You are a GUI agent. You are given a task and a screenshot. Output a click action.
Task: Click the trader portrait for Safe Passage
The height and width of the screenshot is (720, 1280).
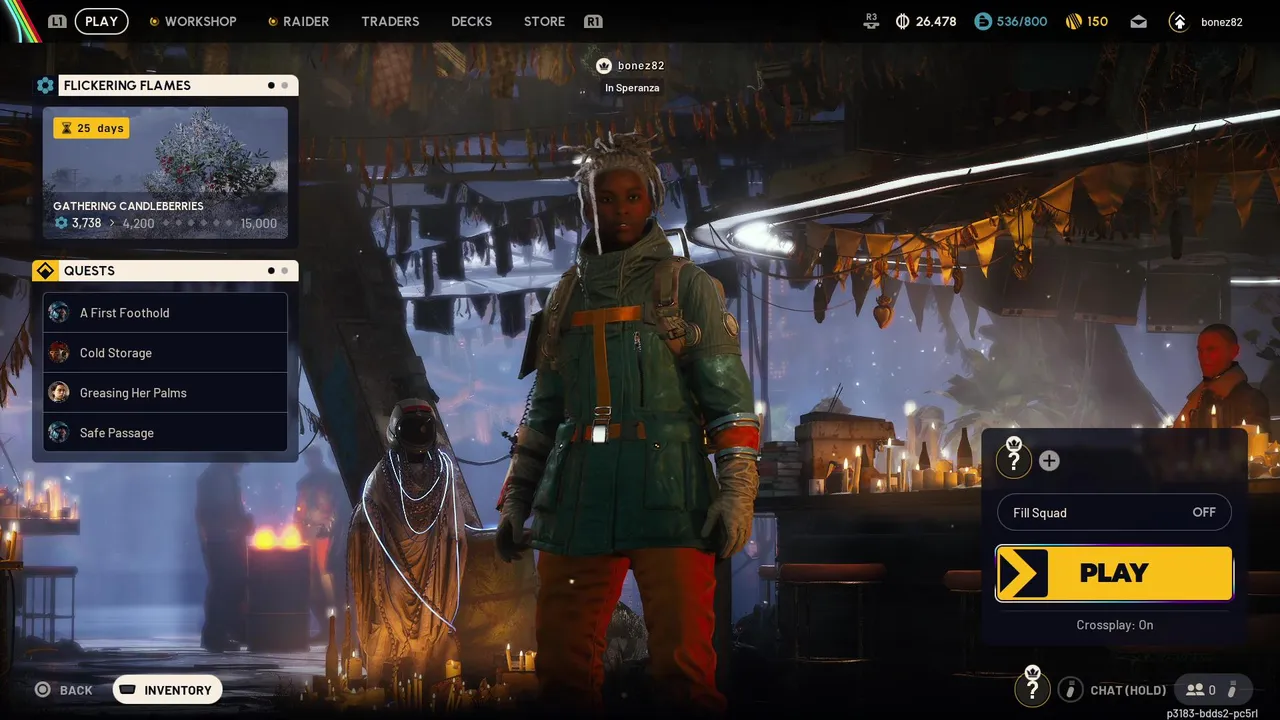(x=59, y=432)
